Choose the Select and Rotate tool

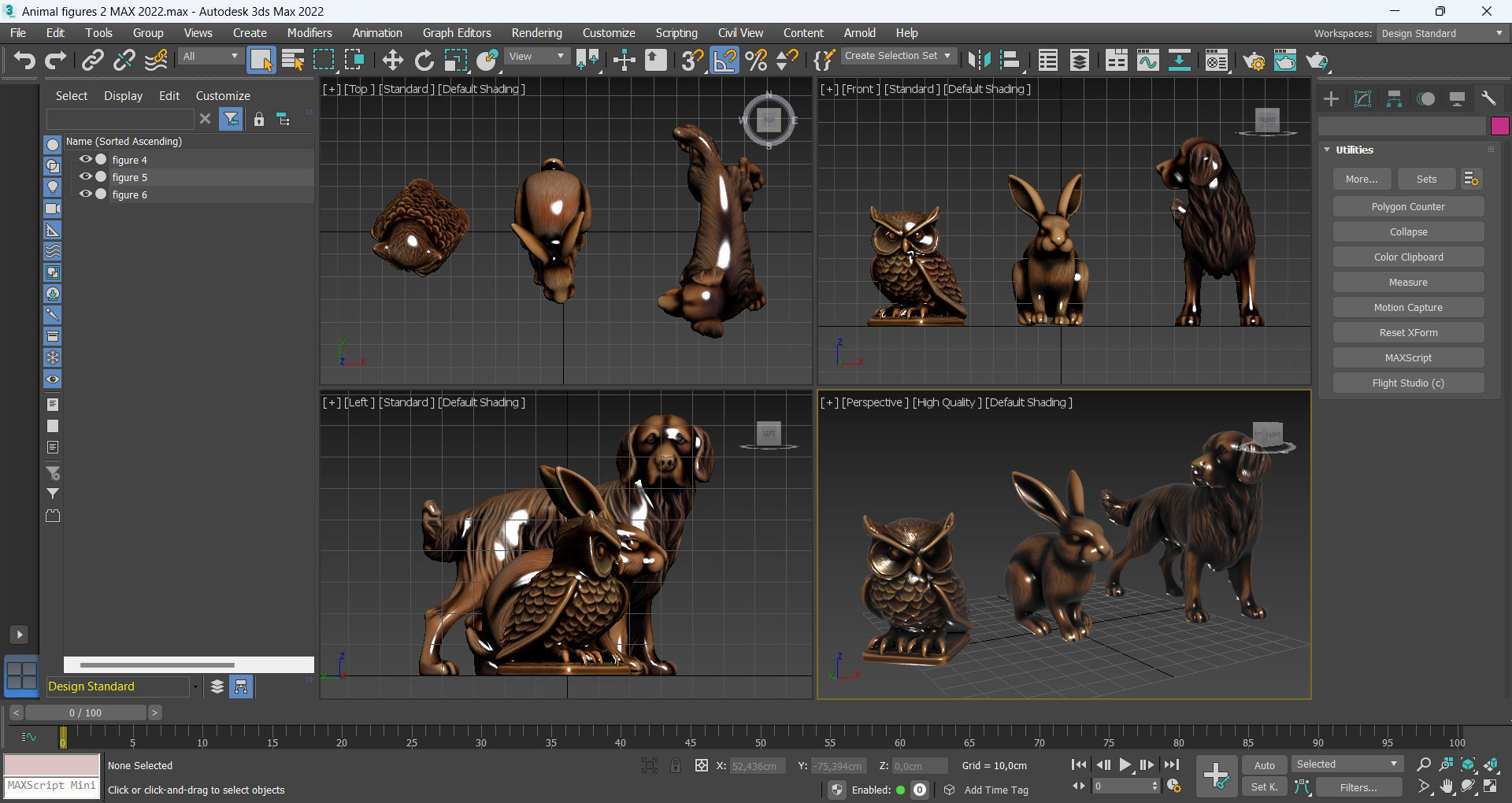pyautogui.click(x=424, y=60)
